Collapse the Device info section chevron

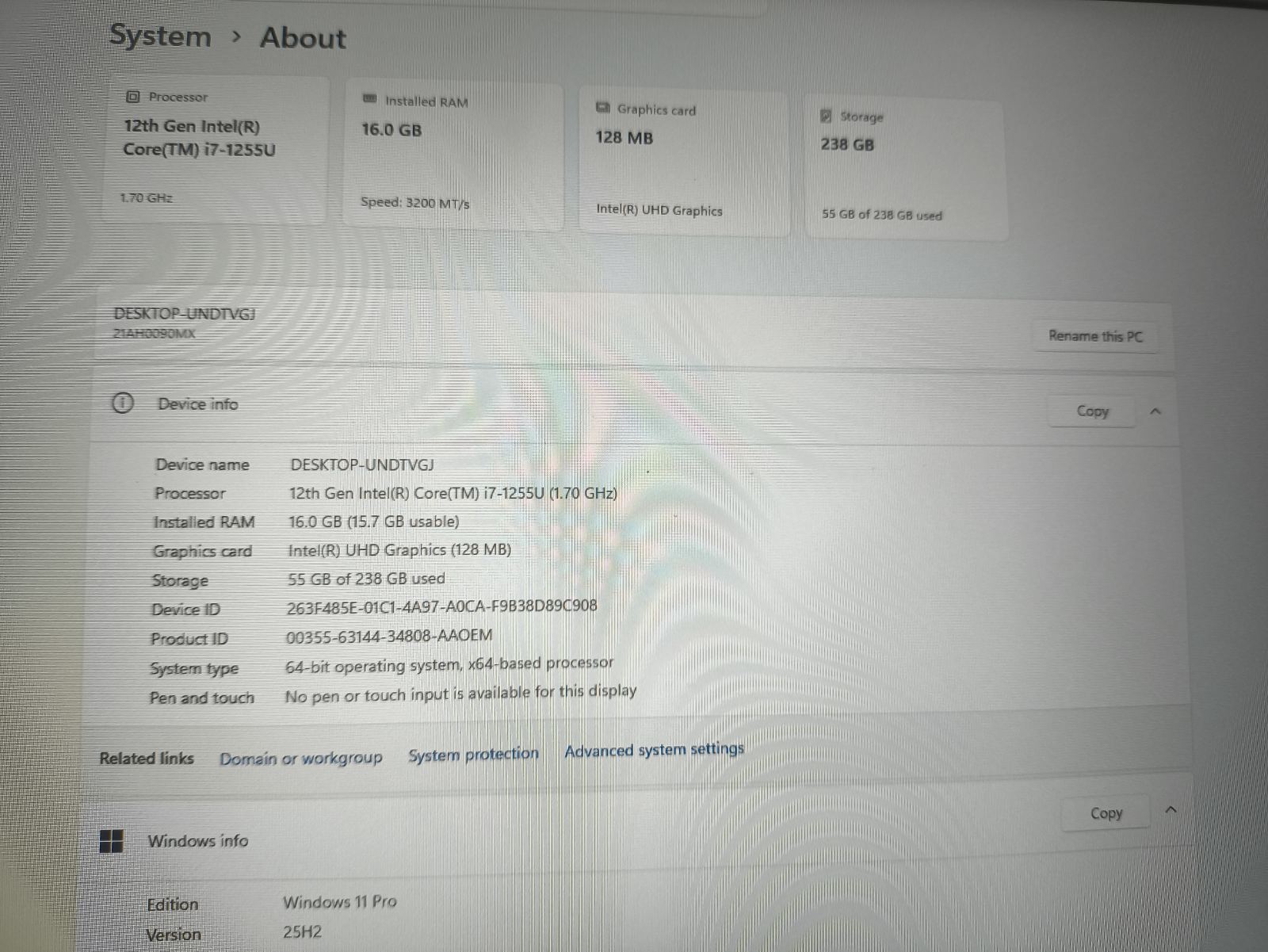[x=1155, y=411]
